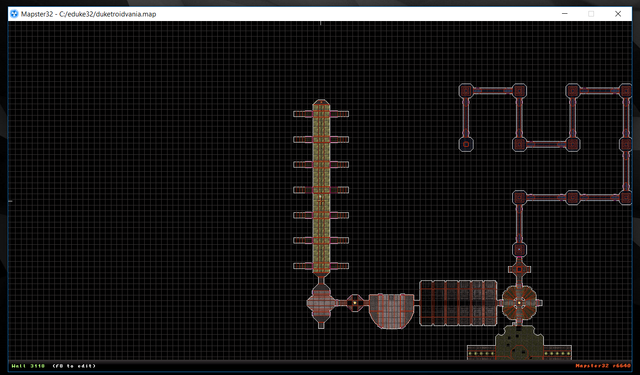Image resolution: width=640 pixels, height=375 pixels.
Task: Click the bottommost right arm of yellow column
Action: [x=339, y=266]
